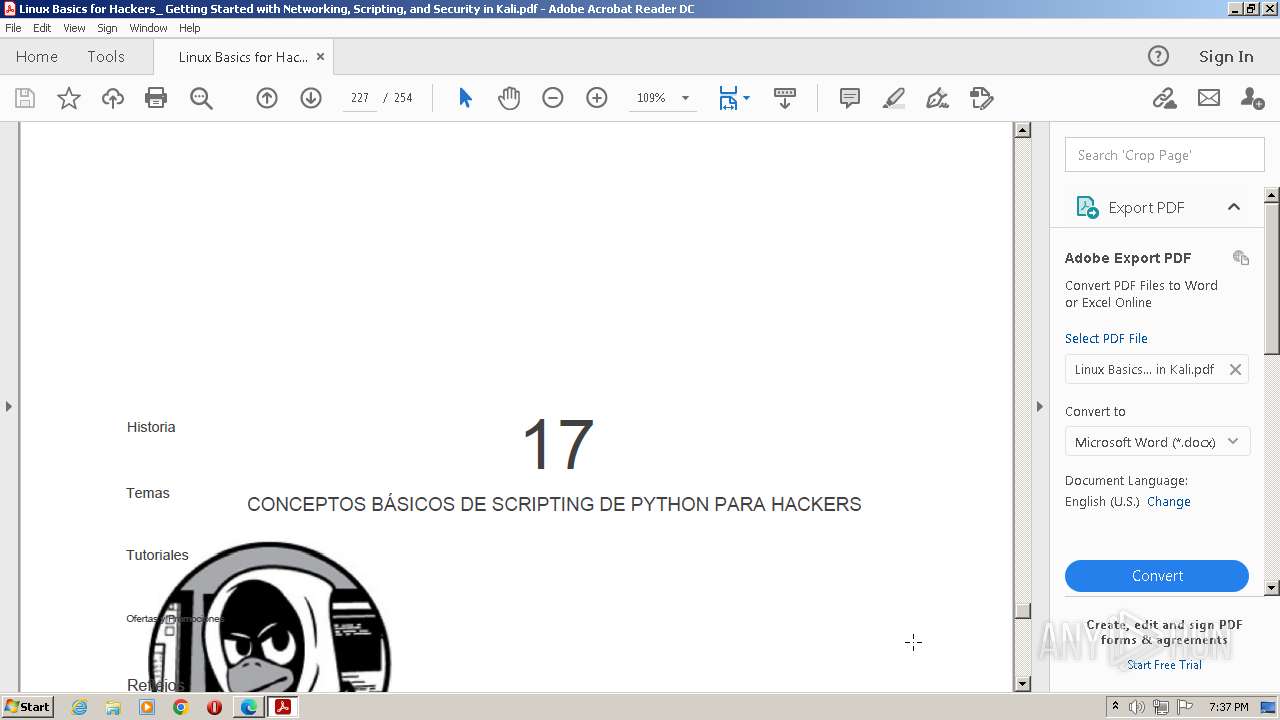Open Google Chrome from the taskbar

pyautogui.click(x=180, y=707)
